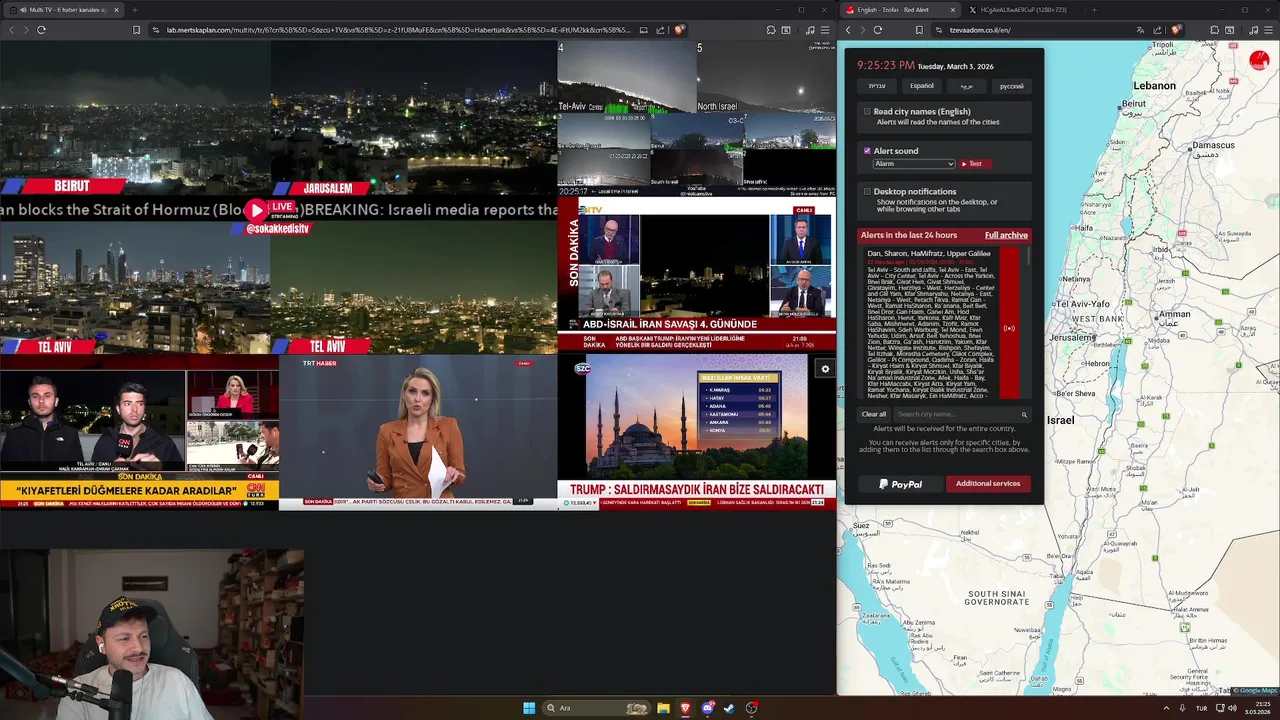Reload the tzevaadom Red Alert page

[x=878, y=30]
